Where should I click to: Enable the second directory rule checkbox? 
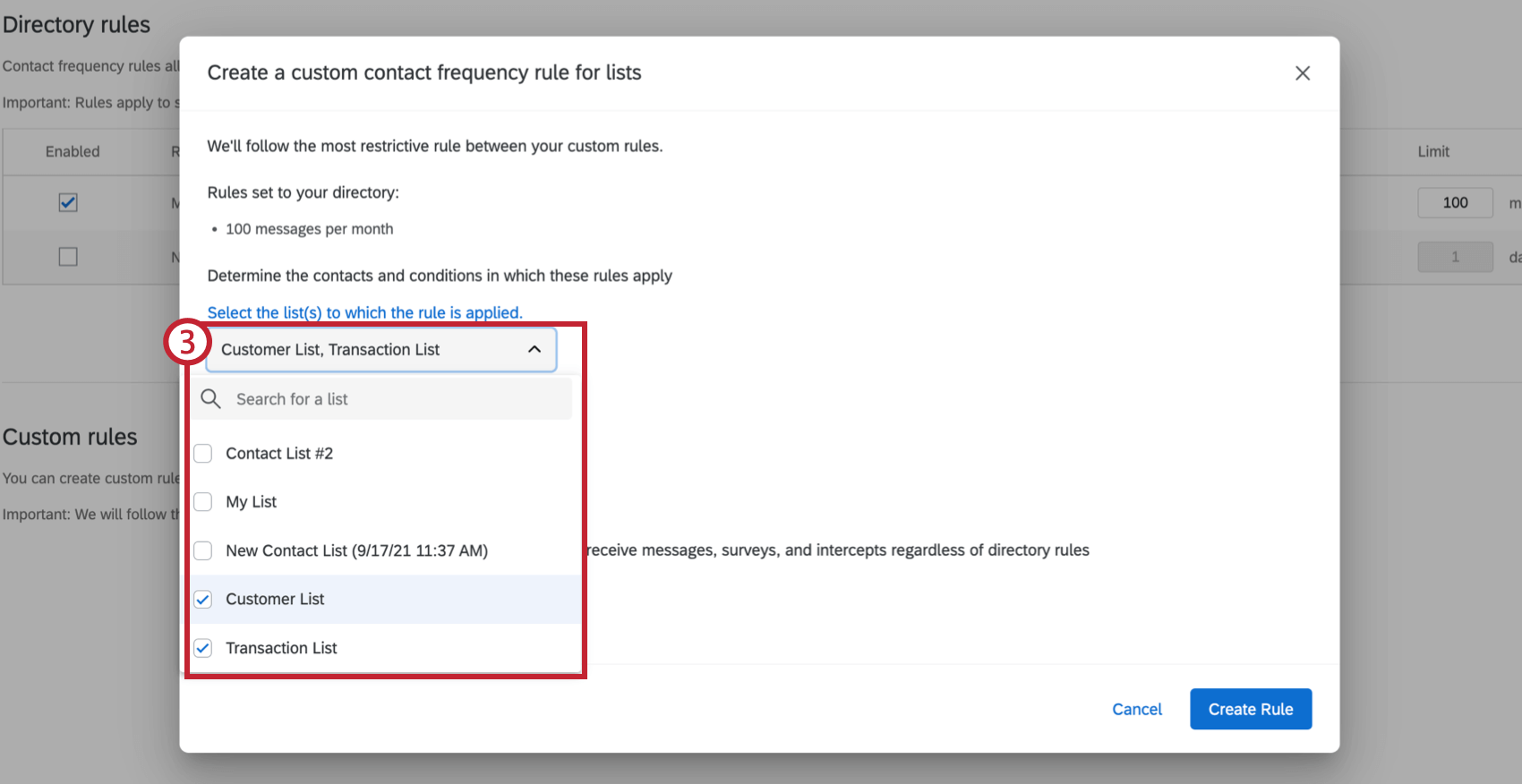[68, 257]
